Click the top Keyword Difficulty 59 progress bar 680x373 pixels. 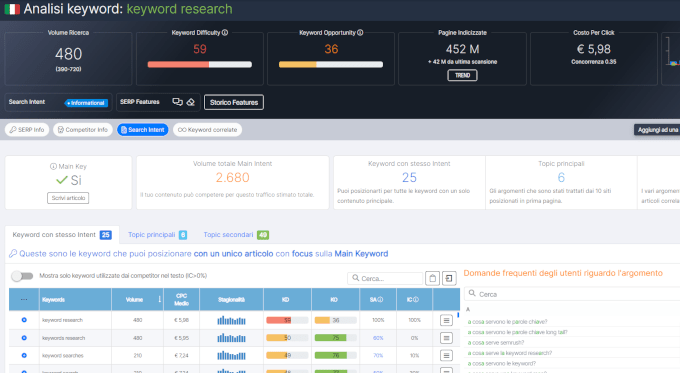click(199, 65)
